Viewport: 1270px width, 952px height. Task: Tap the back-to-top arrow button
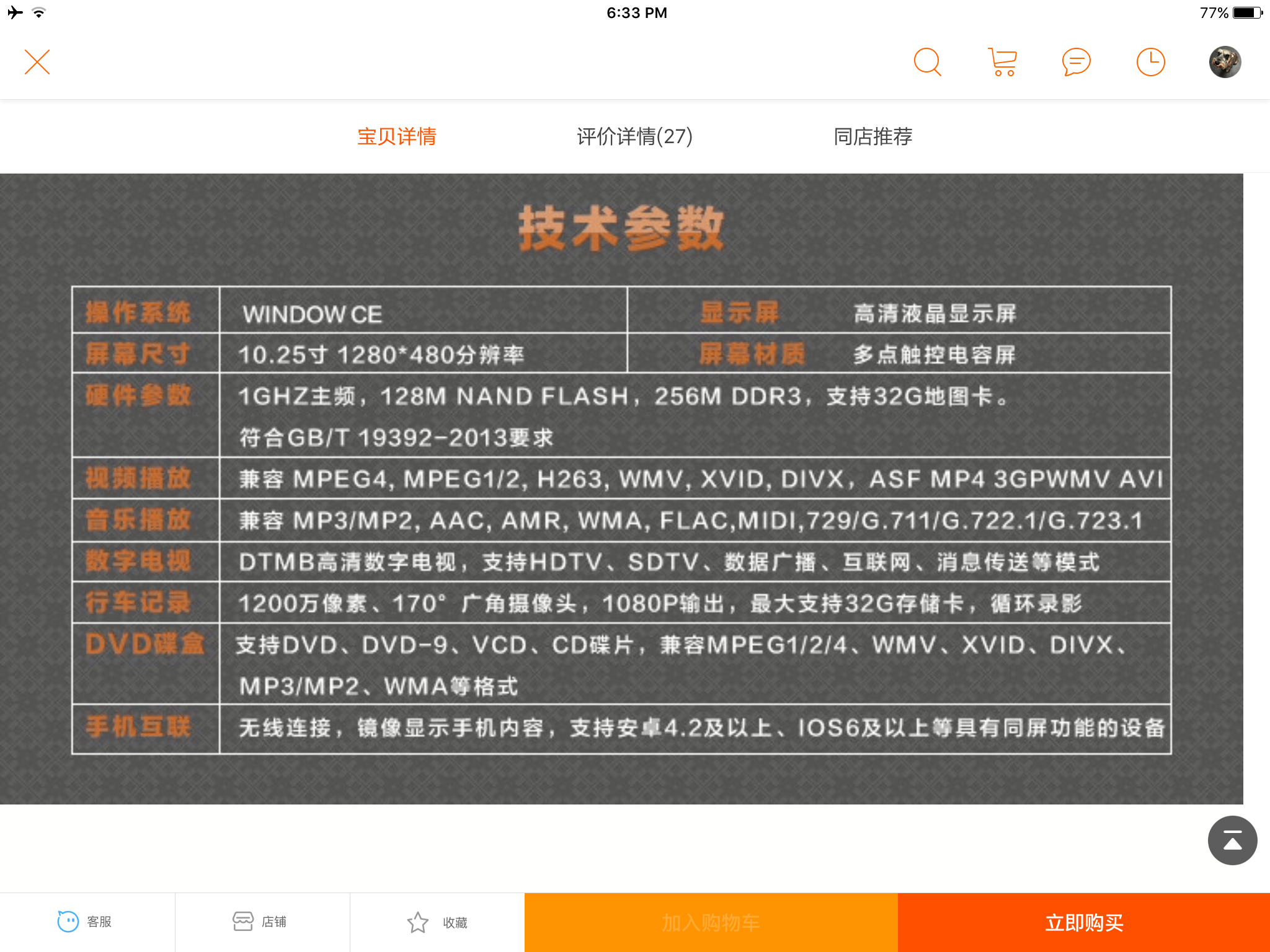pyautogui.click(x=1232, y=840)
